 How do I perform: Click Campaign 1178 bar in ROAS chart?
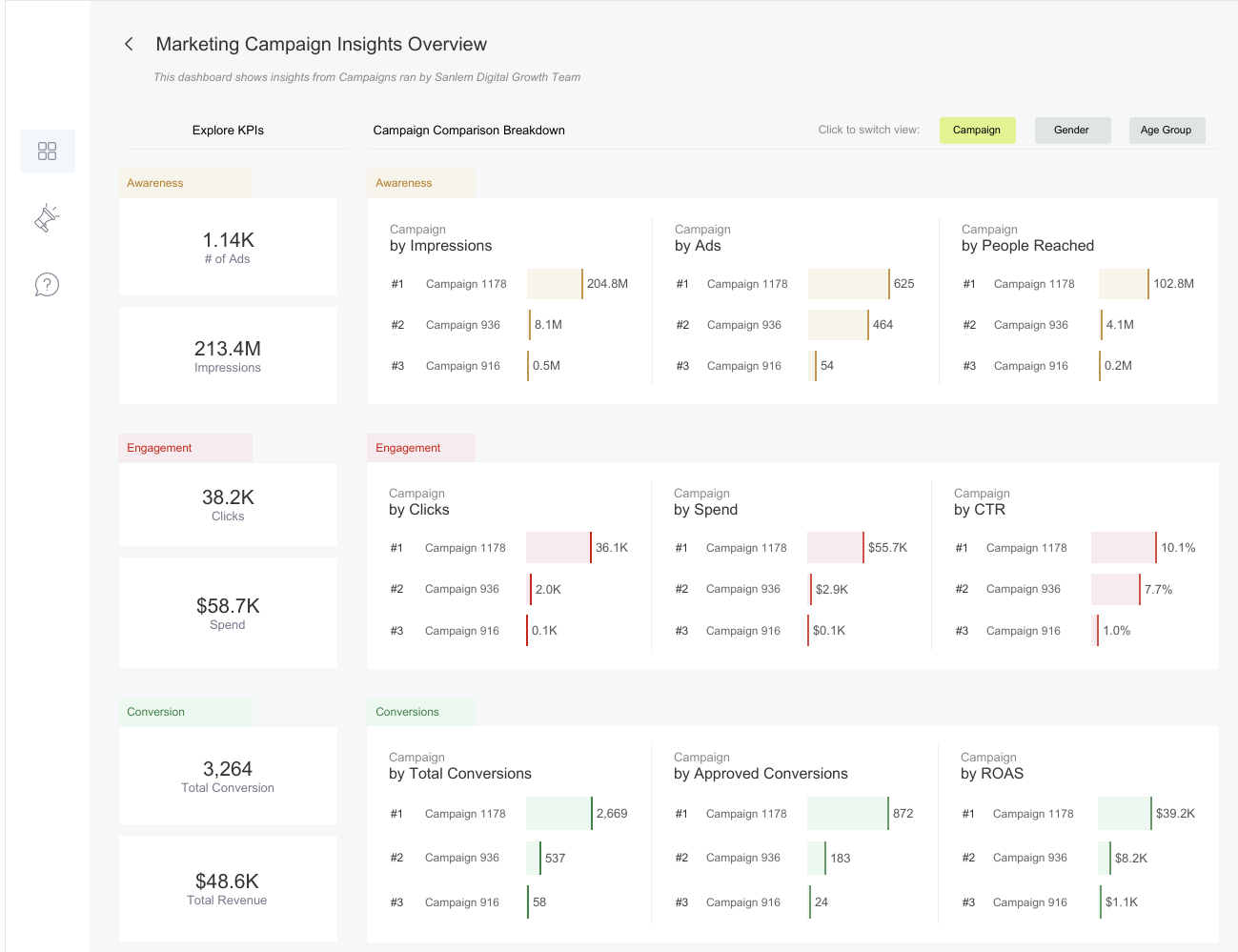pyautogui.click(x=1124, y=814)
